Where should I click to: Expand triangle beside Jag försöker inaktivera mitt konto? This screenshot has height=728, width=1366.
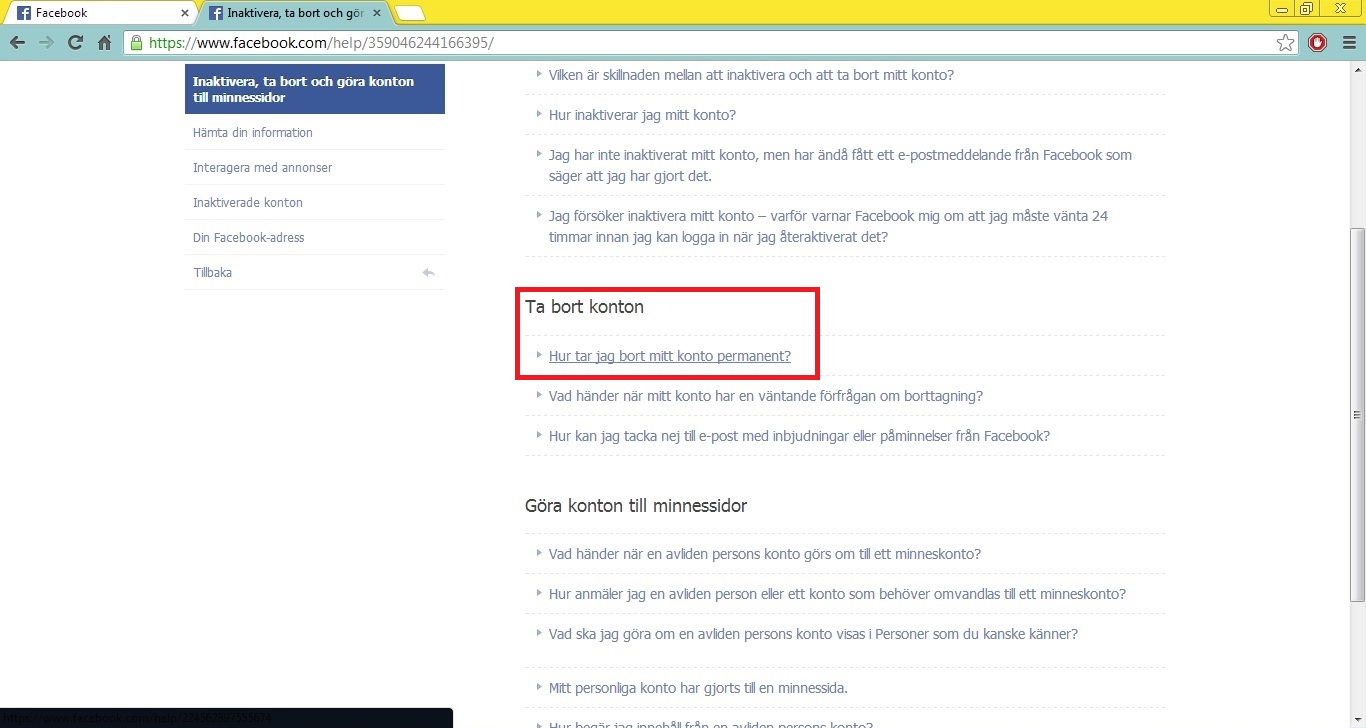tap(539, 215)
